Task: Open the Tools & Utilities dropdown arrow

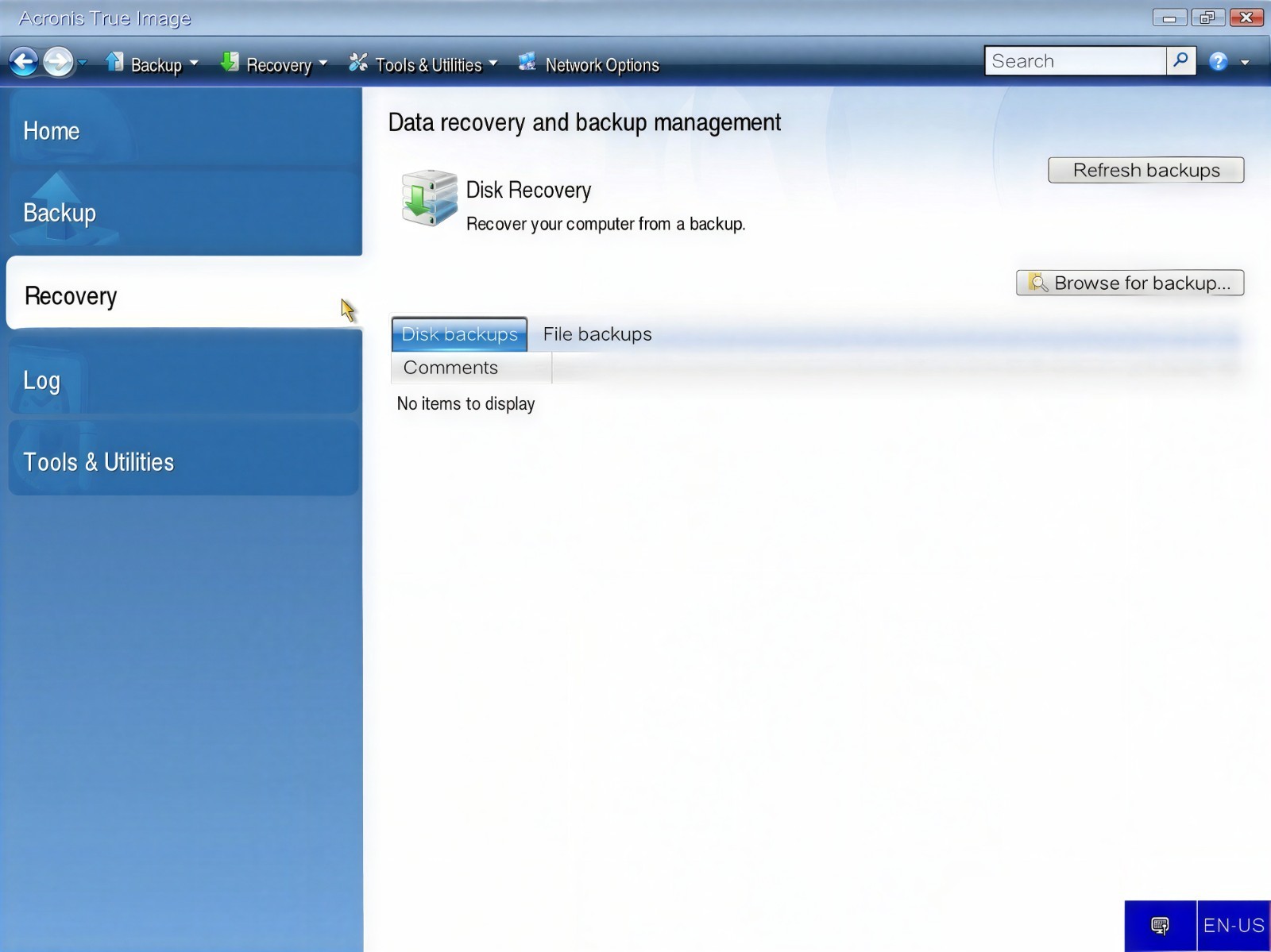Action: click(x=493, y=63)
